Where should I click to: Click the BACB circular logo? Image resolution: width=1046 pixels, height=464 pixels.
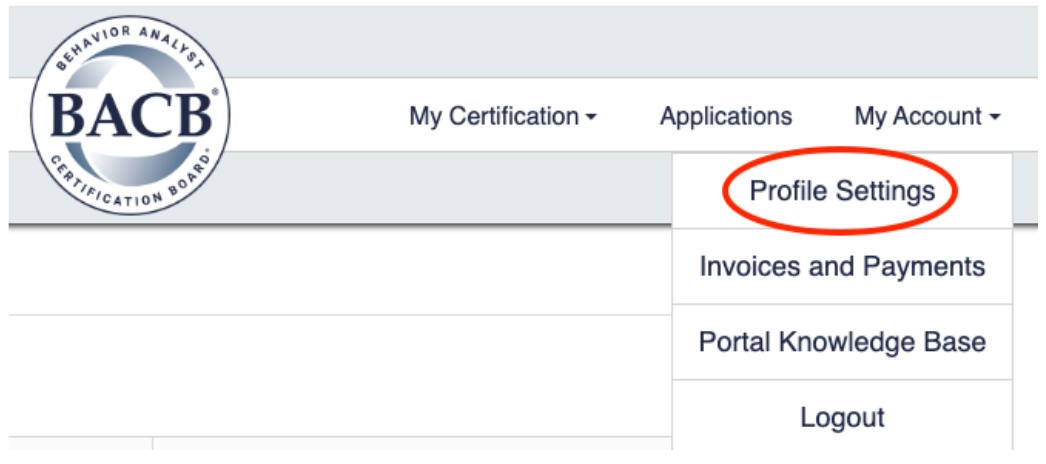point(130,115)
